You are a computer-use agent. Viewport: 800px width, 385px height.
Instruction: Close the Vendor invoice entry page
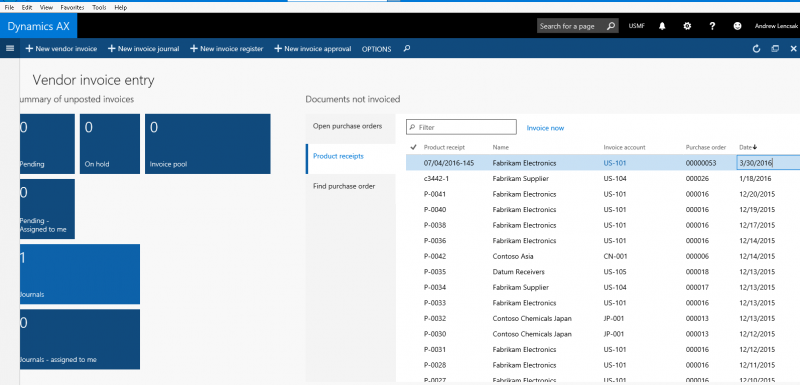[793, 49]
